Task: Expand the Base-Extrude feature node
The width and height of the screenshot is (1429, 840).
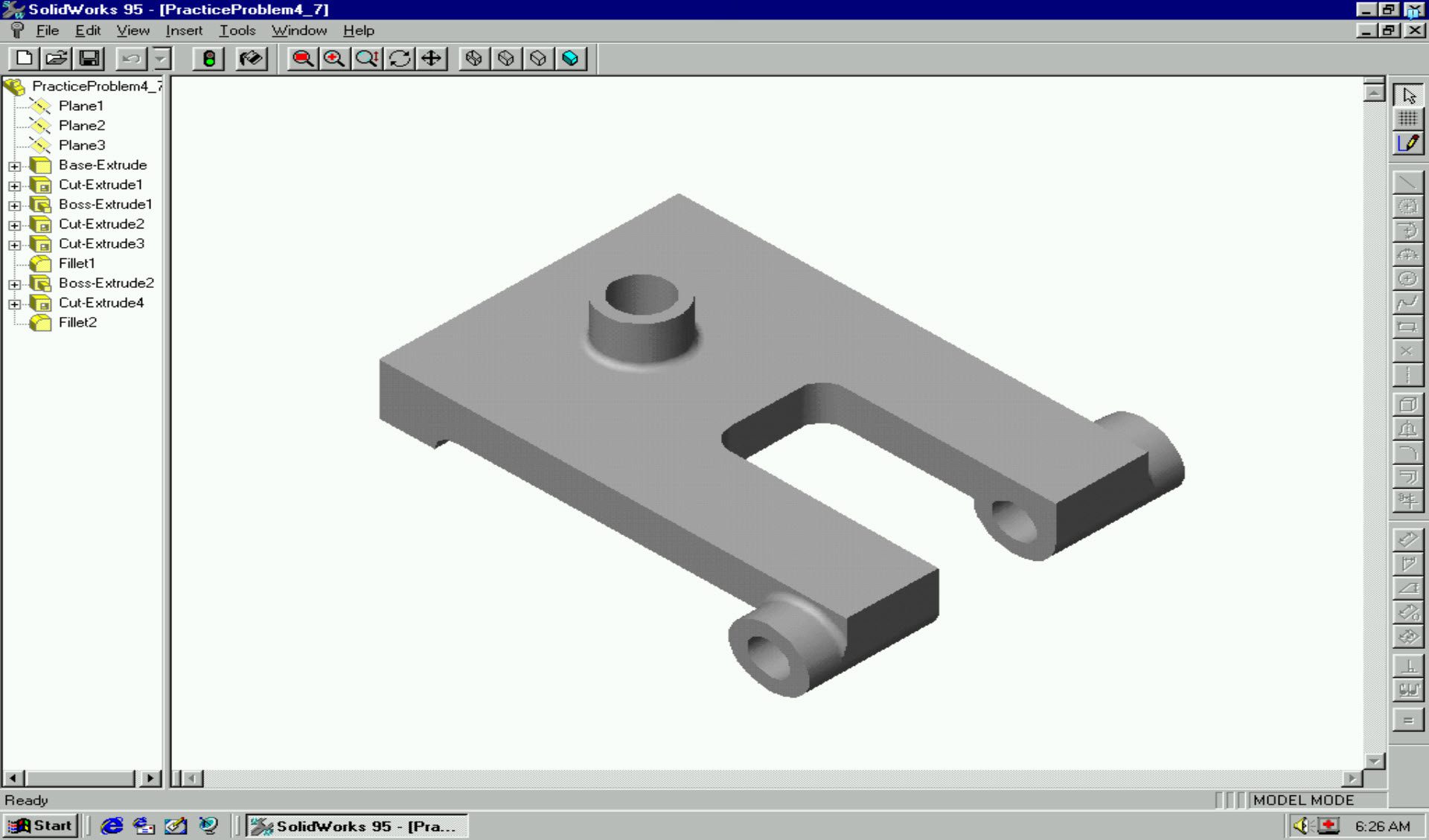Action: tap(15, 165)
